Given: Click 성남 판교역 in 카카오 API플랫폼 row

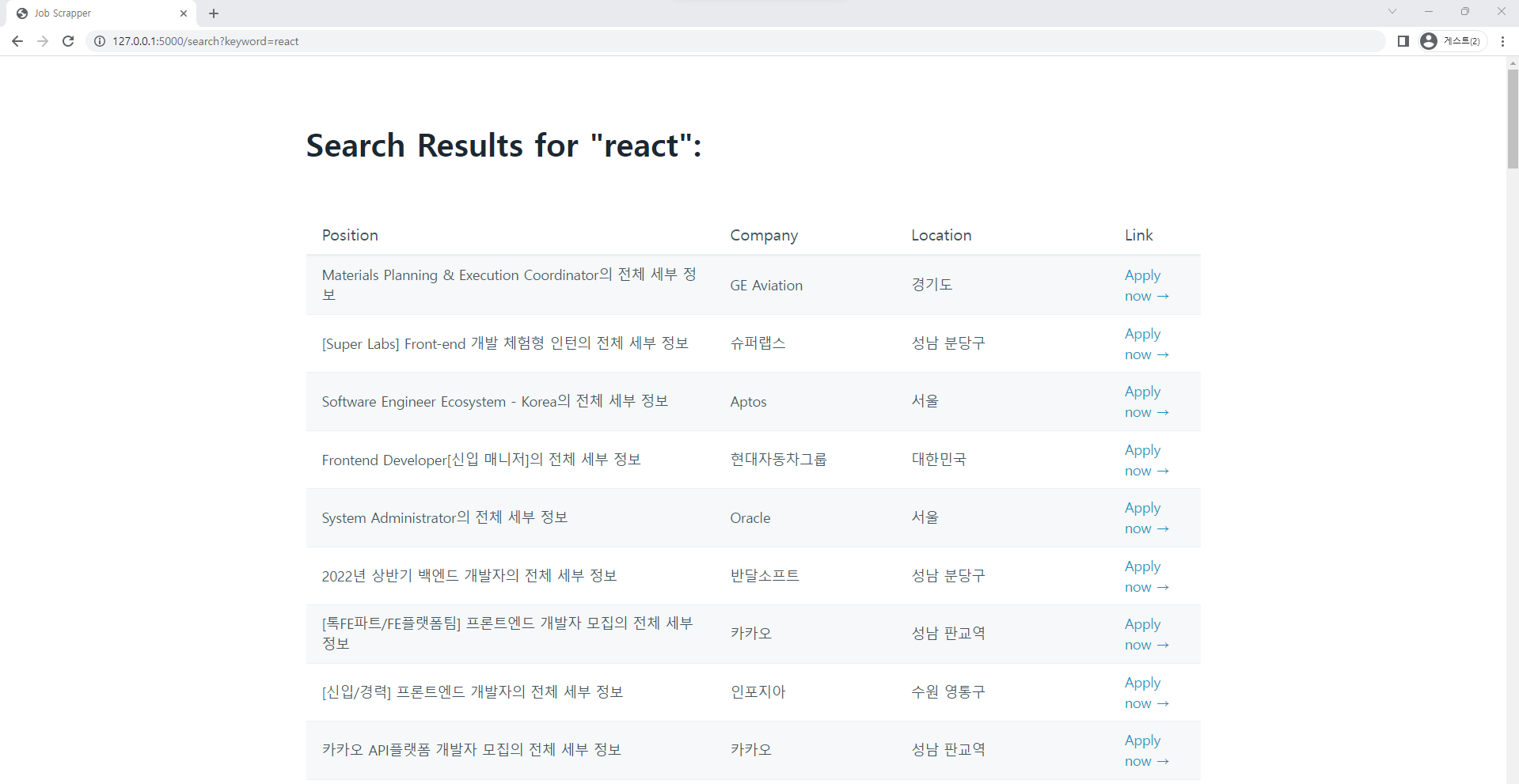Looking at the screenshot, I should coord(948,750).
